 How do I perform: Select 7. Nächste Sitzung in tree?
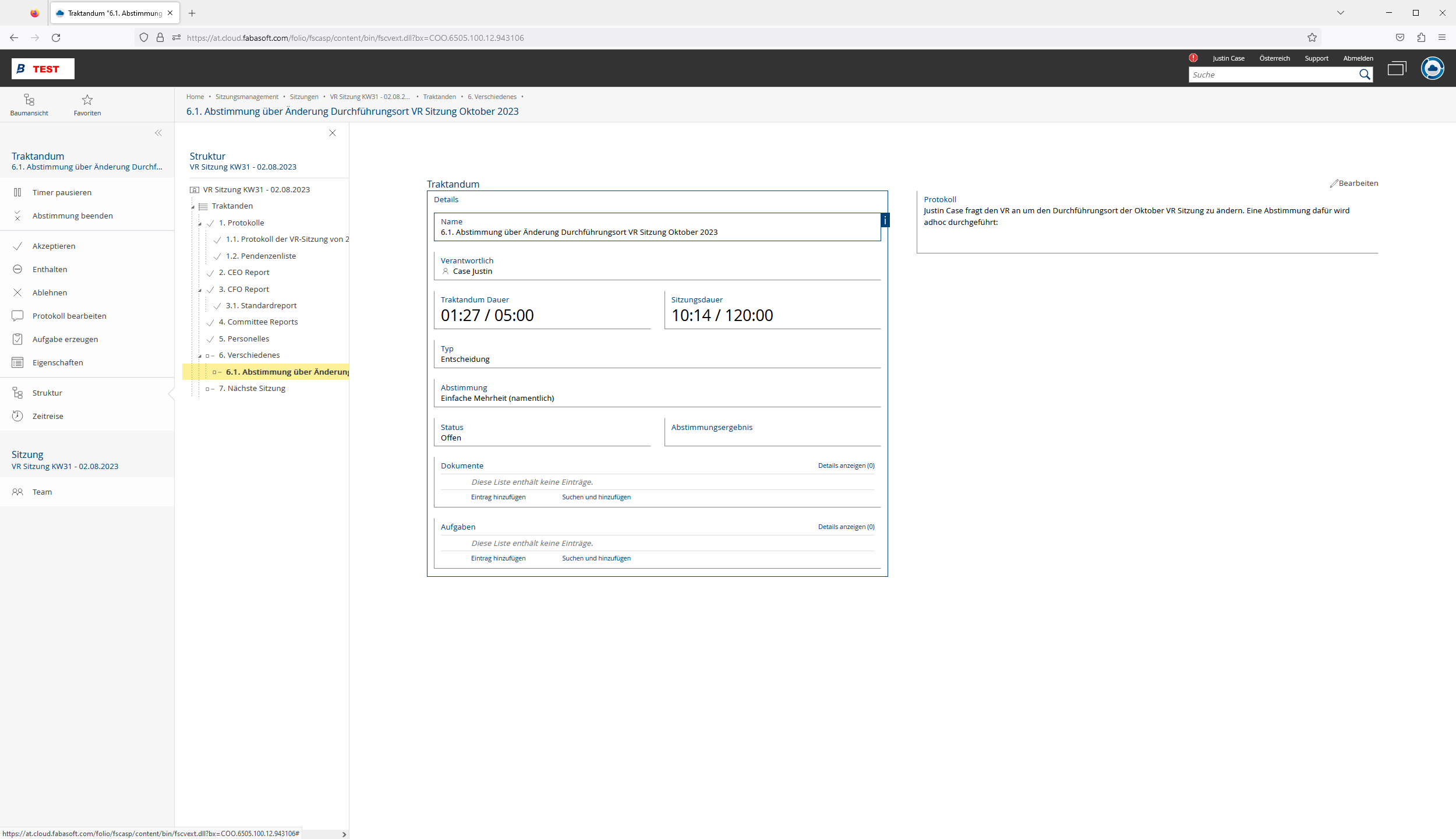click(x=252, y=388)
